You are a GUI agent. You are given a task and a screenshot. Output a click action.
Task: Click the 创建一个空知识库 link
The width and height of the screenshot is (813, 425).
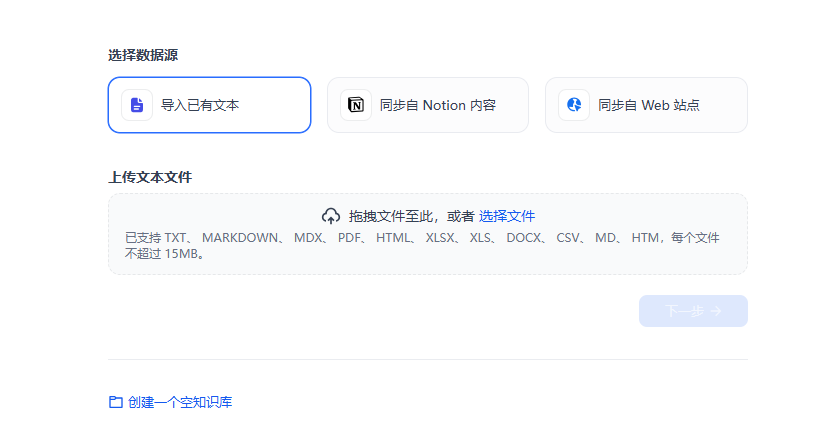pyautogui.click(x=180, y=402)
